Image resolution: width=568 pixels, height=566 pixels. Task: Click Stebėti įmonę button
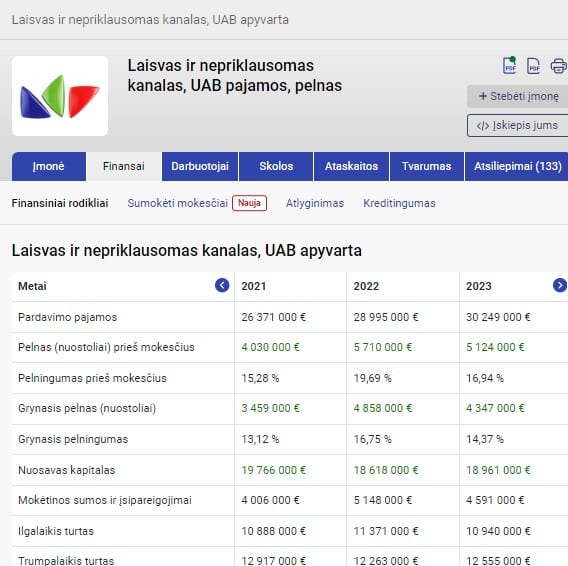click(x=518, y=96)
